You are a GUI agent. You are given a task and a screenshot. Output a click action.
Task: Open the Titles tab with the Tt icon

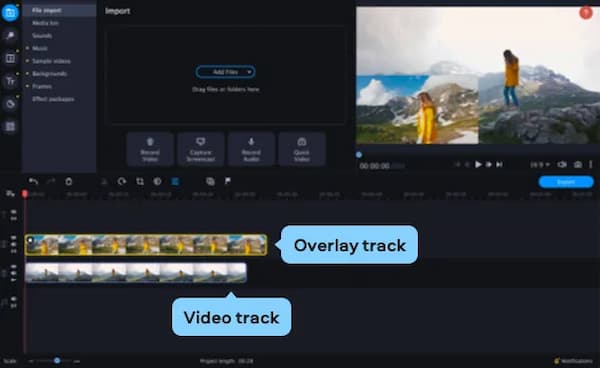10,81
